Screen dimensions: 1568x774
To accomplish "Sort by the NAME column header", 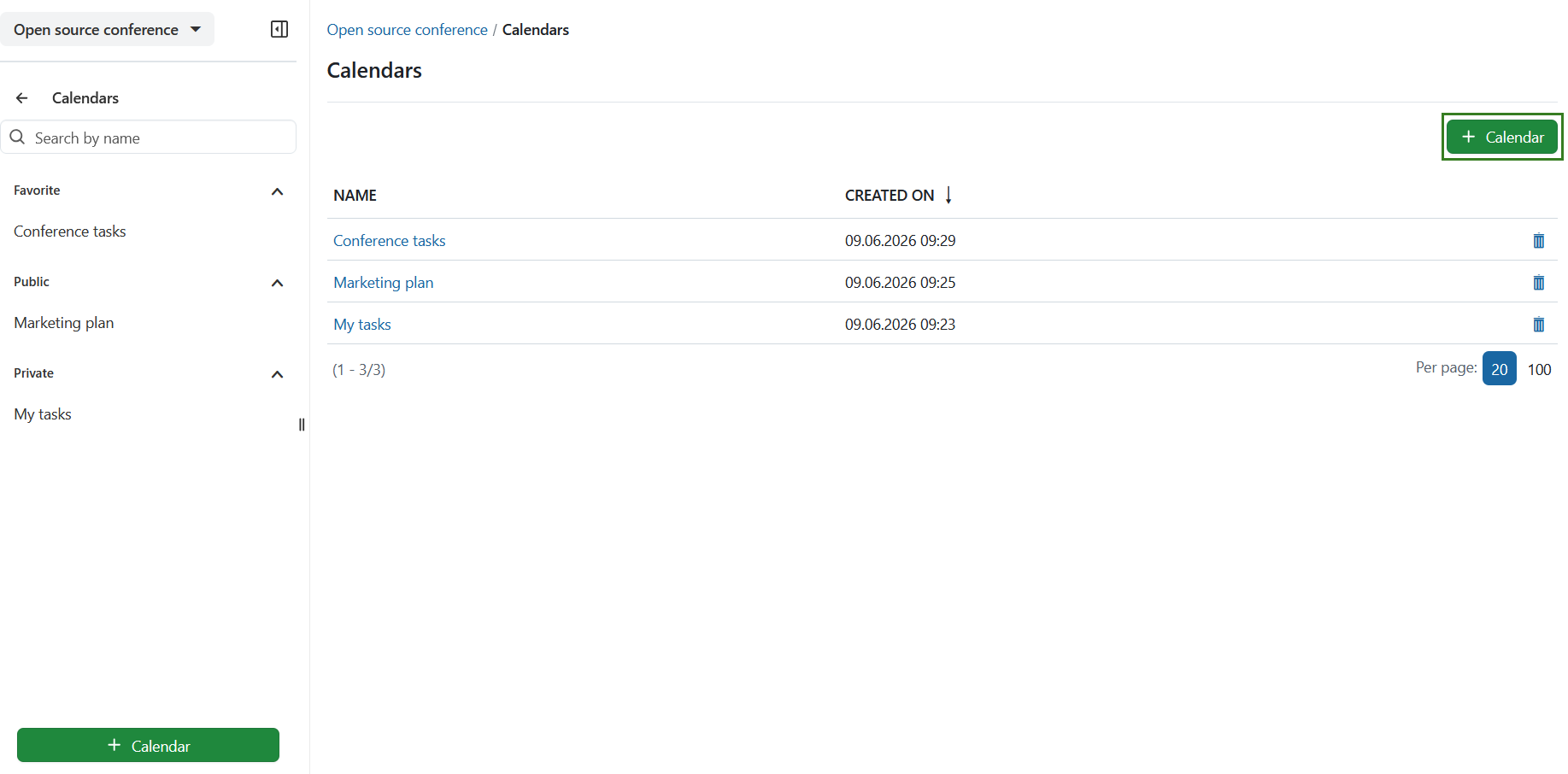I will 355,196.
